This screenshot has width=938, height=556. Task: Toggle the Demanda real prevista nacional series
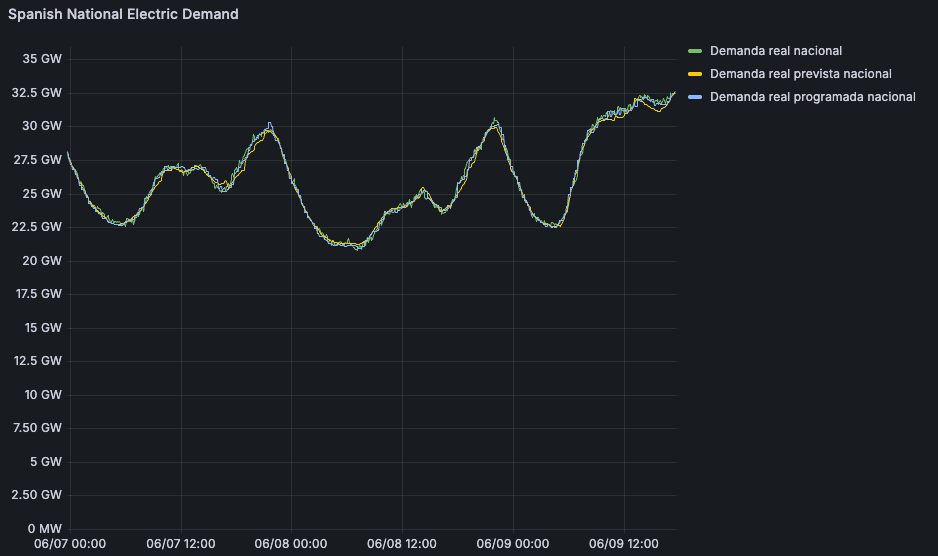800,74
